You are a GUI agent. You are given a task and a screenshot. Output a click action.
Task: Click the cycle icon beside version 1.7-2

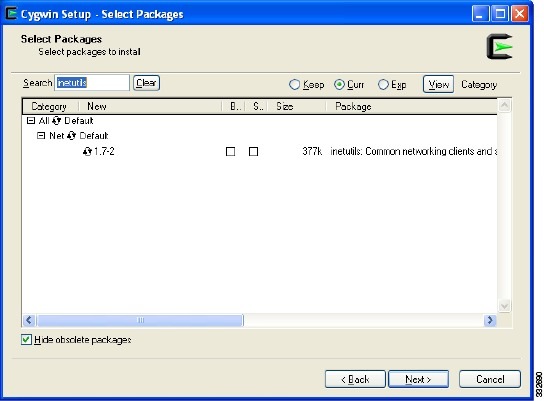(87, 151)
